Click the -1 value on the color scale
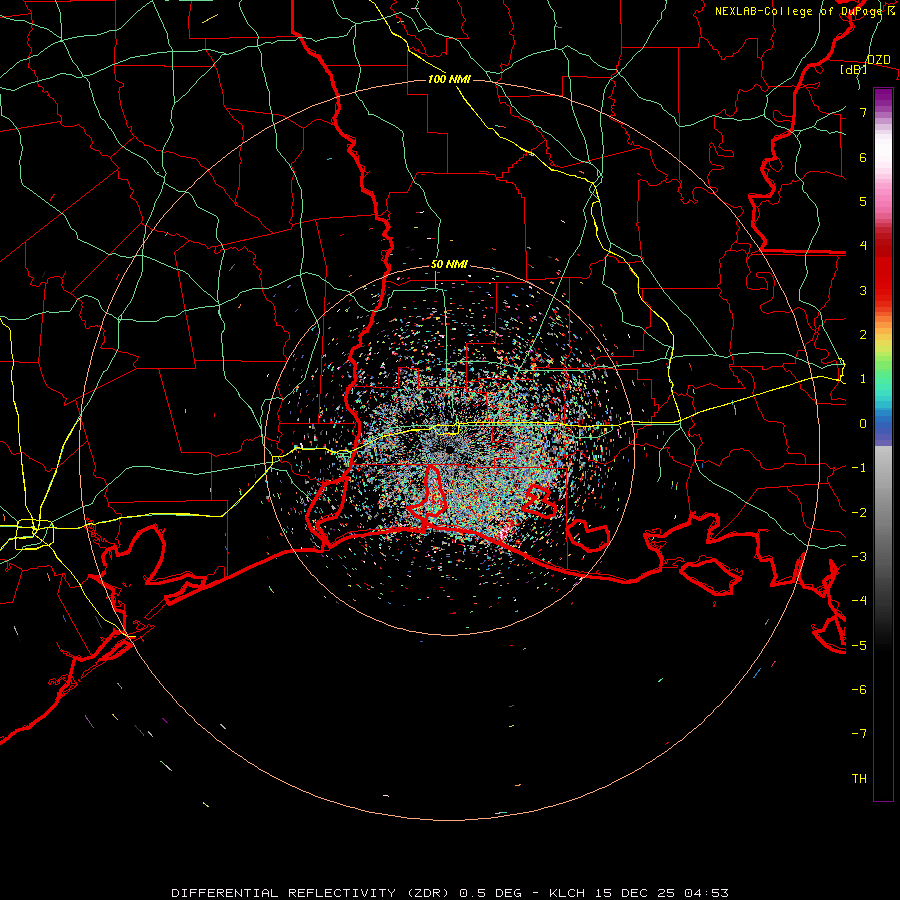The height and width of the screenshot is (900, 900). pyautogui.click(x=859, y=468)
